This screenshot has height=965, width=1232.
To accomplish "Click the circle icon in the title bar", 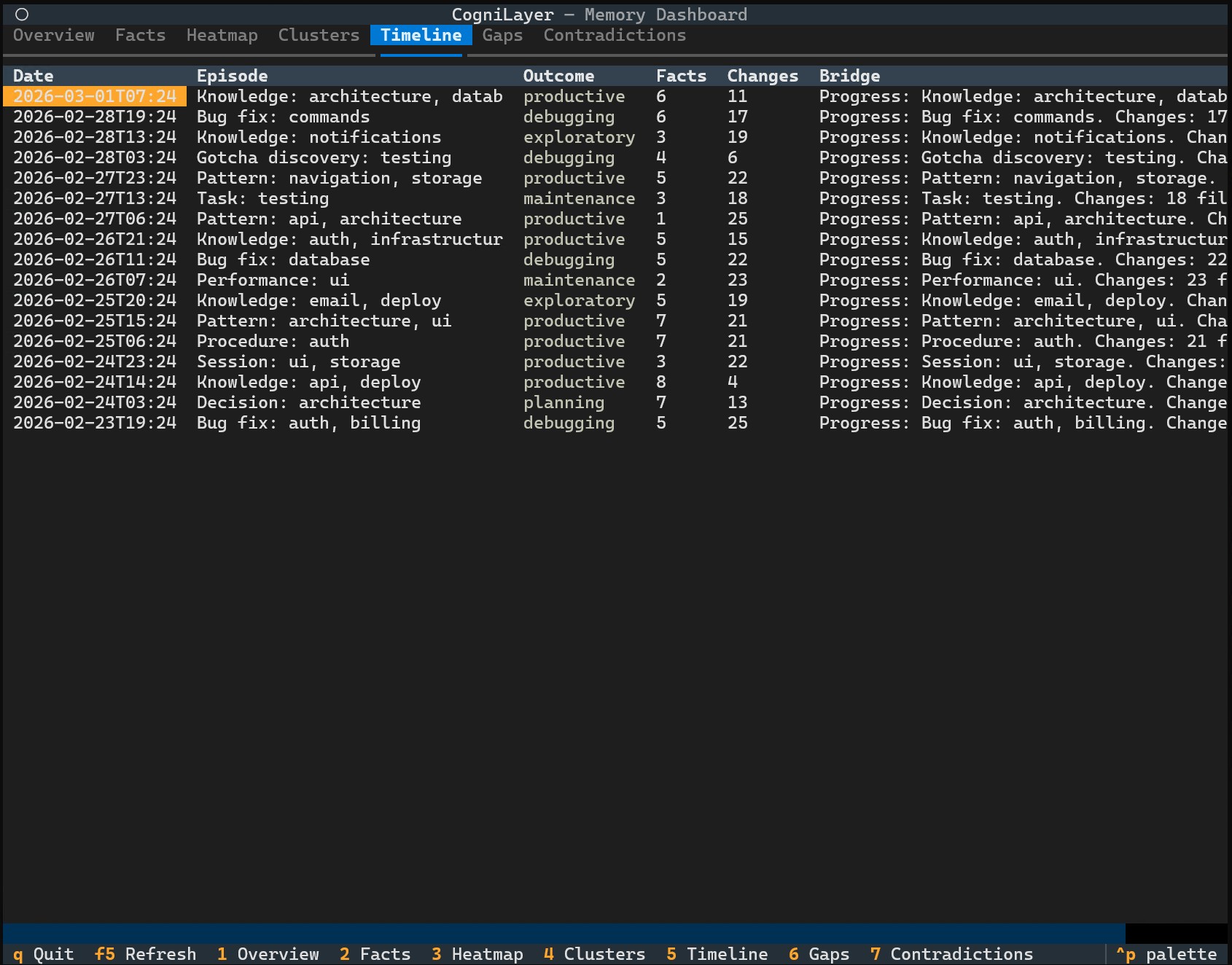I will (22, 15).
